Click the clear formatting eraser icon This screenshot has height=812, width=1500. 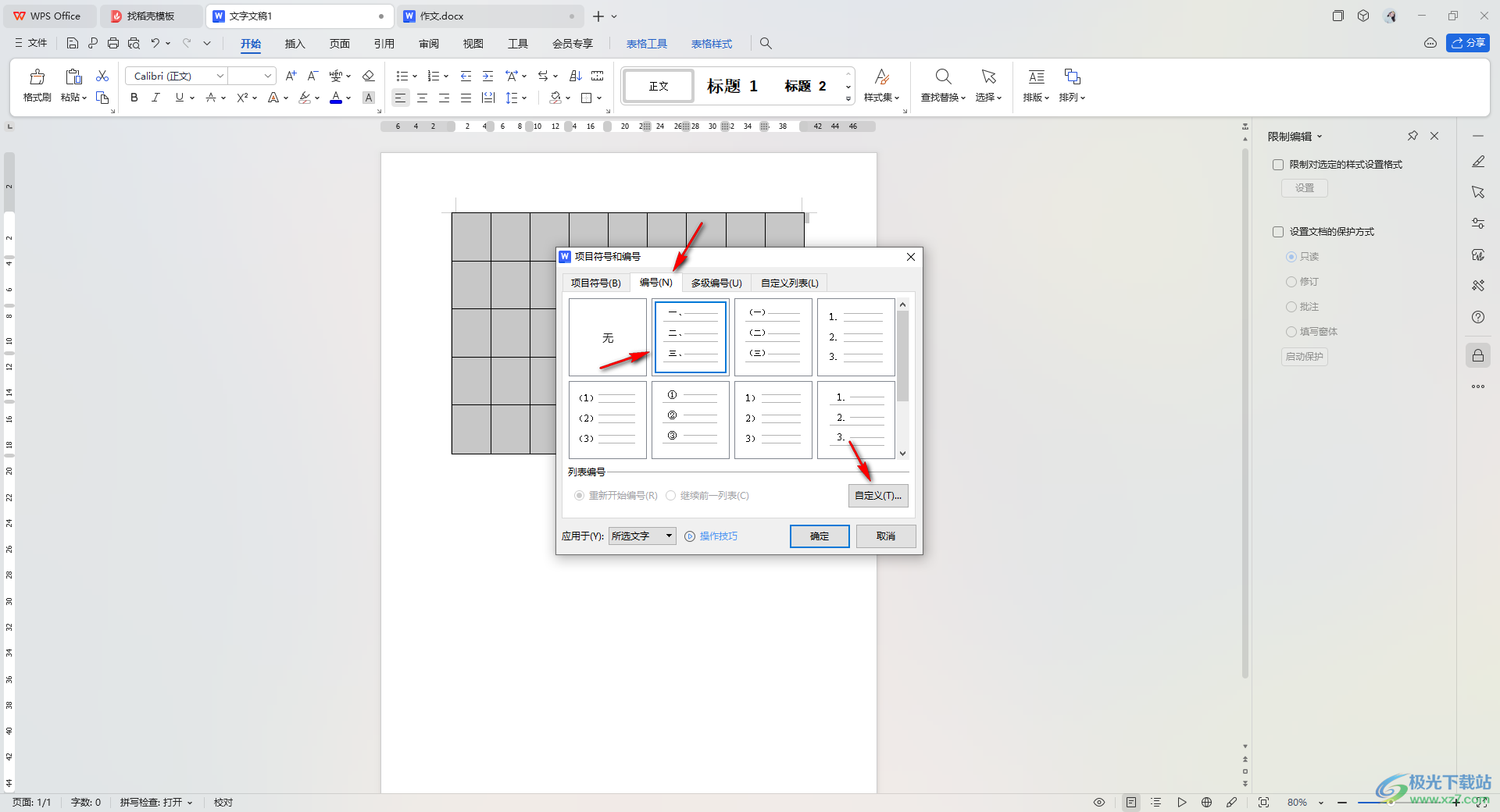[369, 76]
